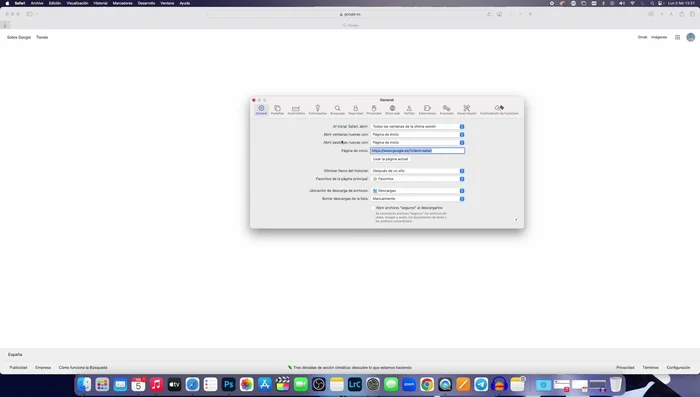Open a new tab with plus button
The width and height of the screenshot is (700, 397).
click(530, 14)
